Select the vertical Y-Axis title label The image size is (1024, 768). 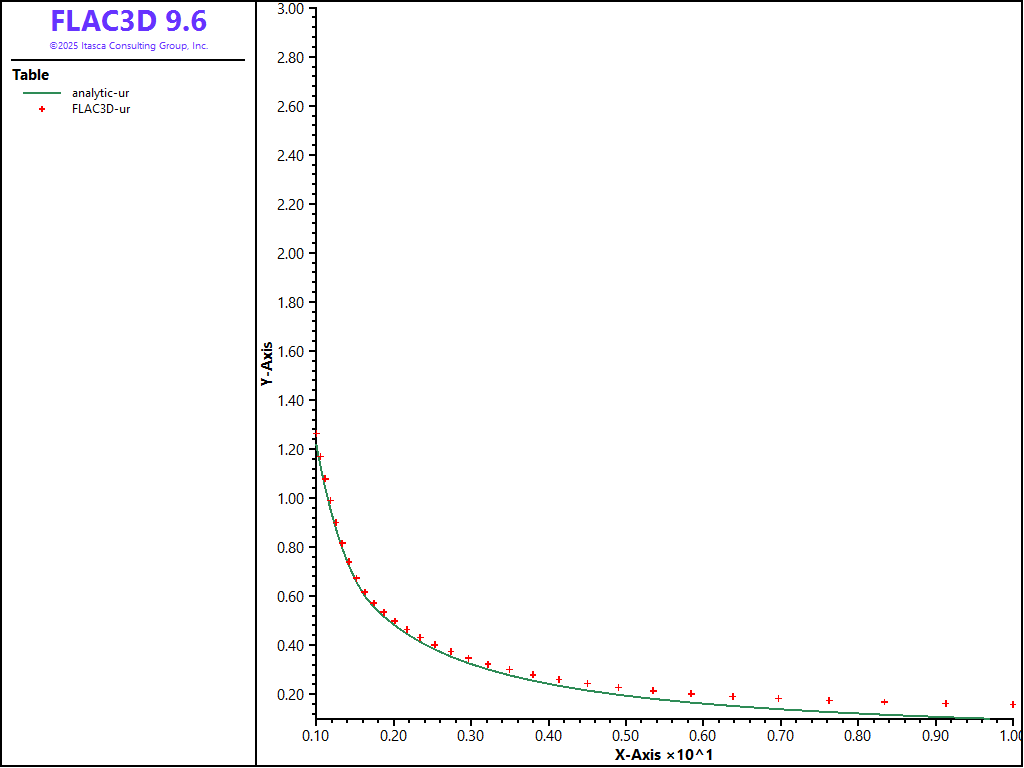[x=266, y=364]
